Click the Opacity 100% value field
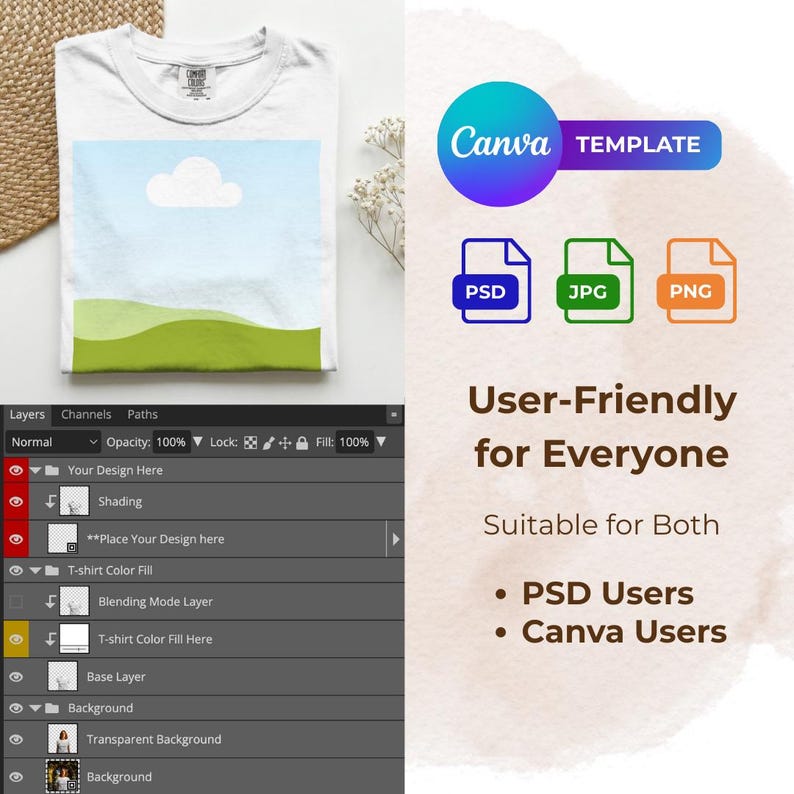This screenshot has height=794, width=794. coord(171,442)
